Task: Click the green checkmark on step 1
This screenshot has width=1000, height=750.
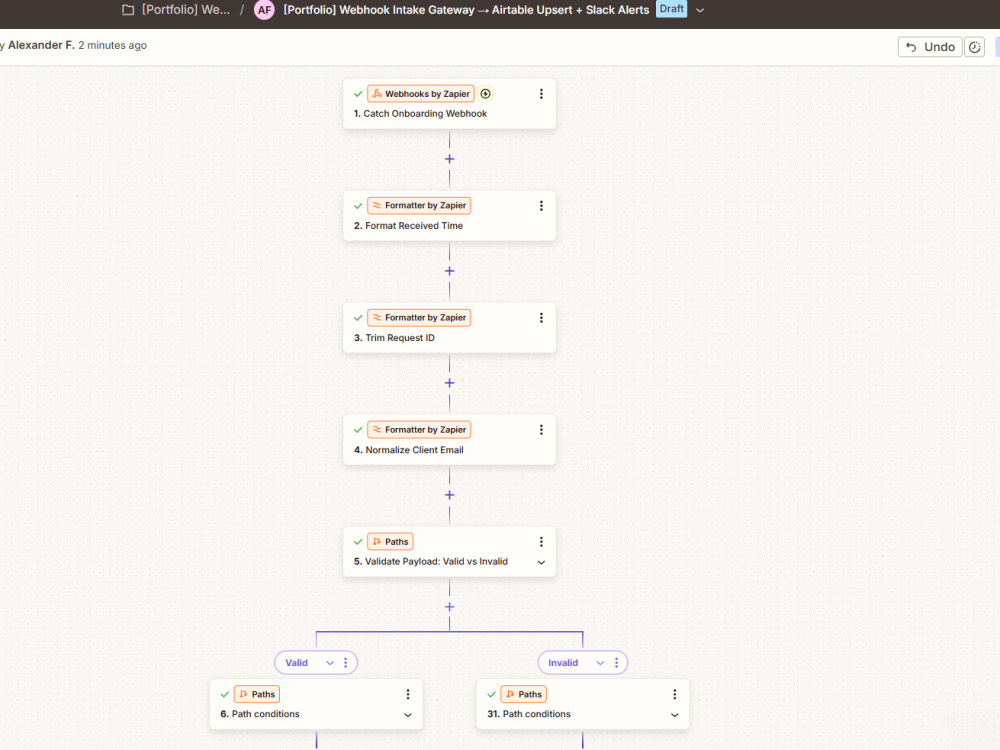Action: click(358, 94)
